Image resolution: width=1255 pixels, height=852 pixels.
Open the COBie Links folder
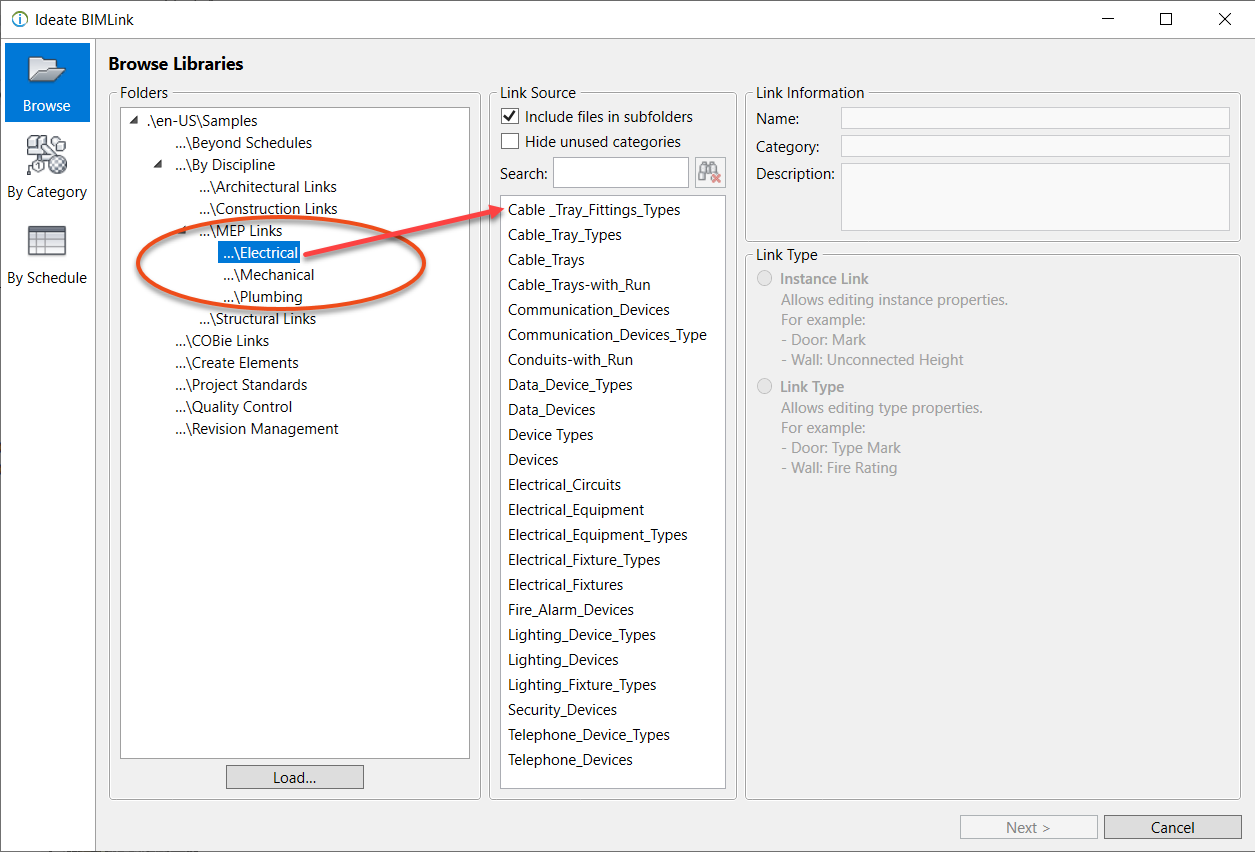222,341
